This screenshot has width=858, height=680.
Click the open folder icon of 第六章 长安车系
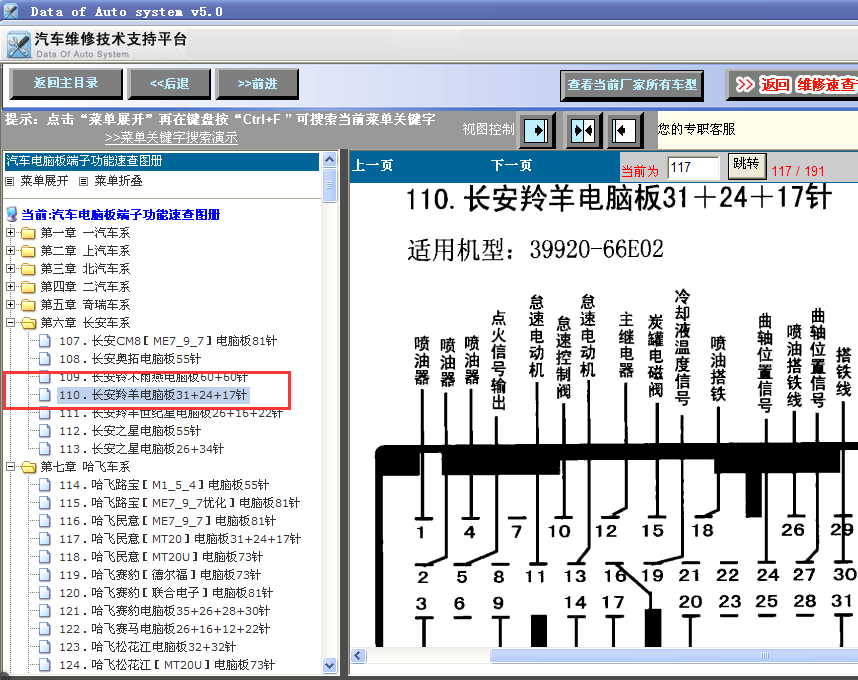(28, 323)
